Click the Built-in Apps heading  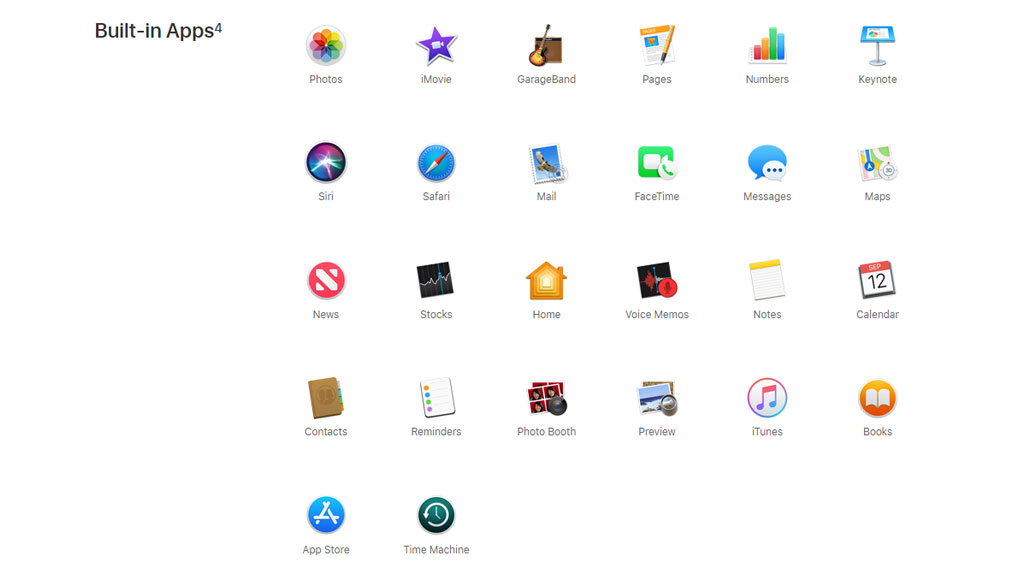point(158,31)
